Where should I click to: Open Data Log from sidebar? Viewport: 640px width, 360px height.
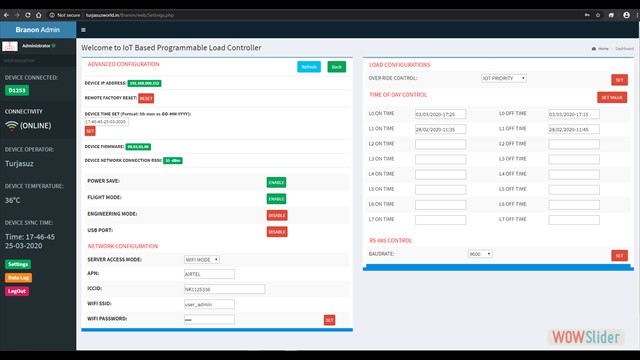pos(18,278)
